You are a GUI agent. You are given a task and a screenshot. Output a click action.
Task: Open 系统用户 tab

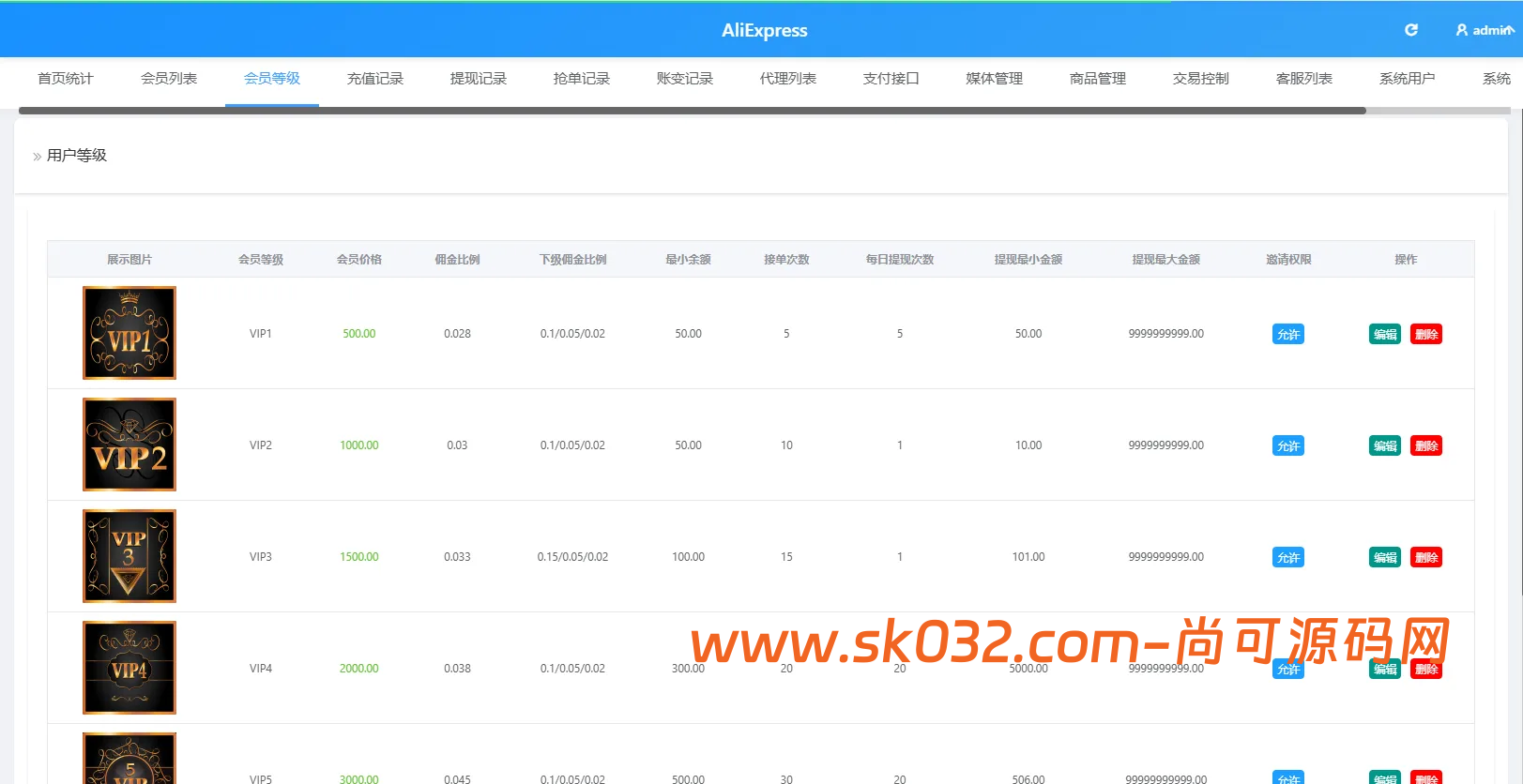[x=1408, y=79]
